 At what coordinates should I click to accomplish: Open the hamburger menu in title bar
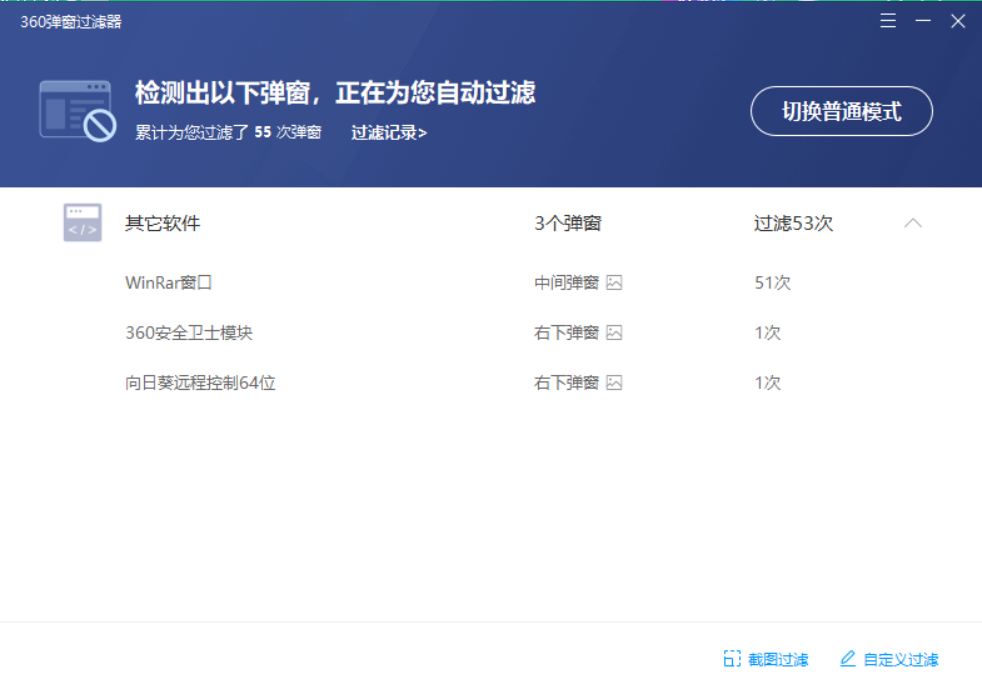[887, 21]
